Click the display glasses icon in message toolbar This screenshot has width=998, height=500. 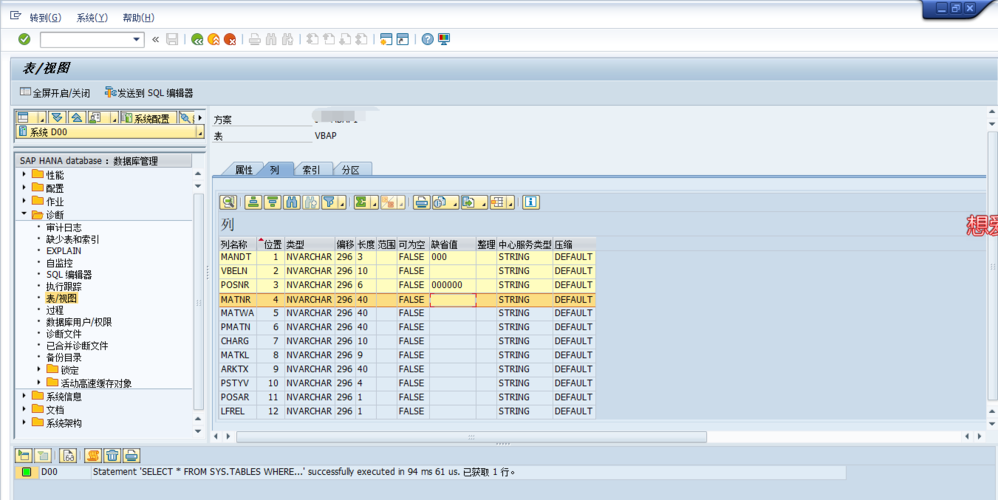pyautogui.click(x=68, y=455)
